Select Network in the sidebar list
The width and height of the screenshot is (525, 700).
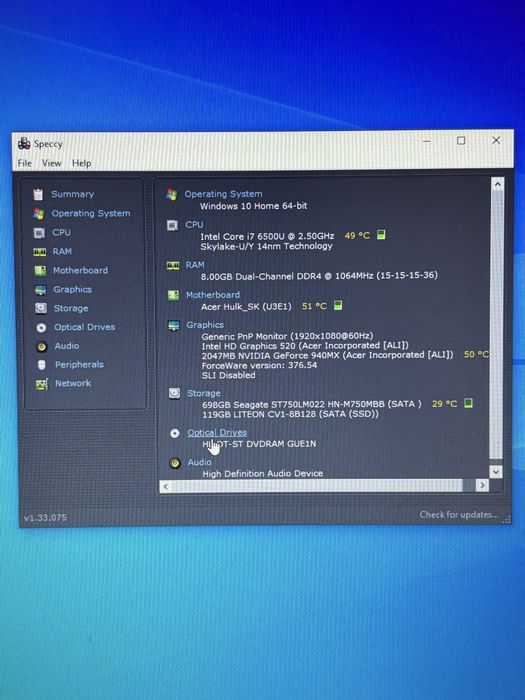tap(73, 383)
